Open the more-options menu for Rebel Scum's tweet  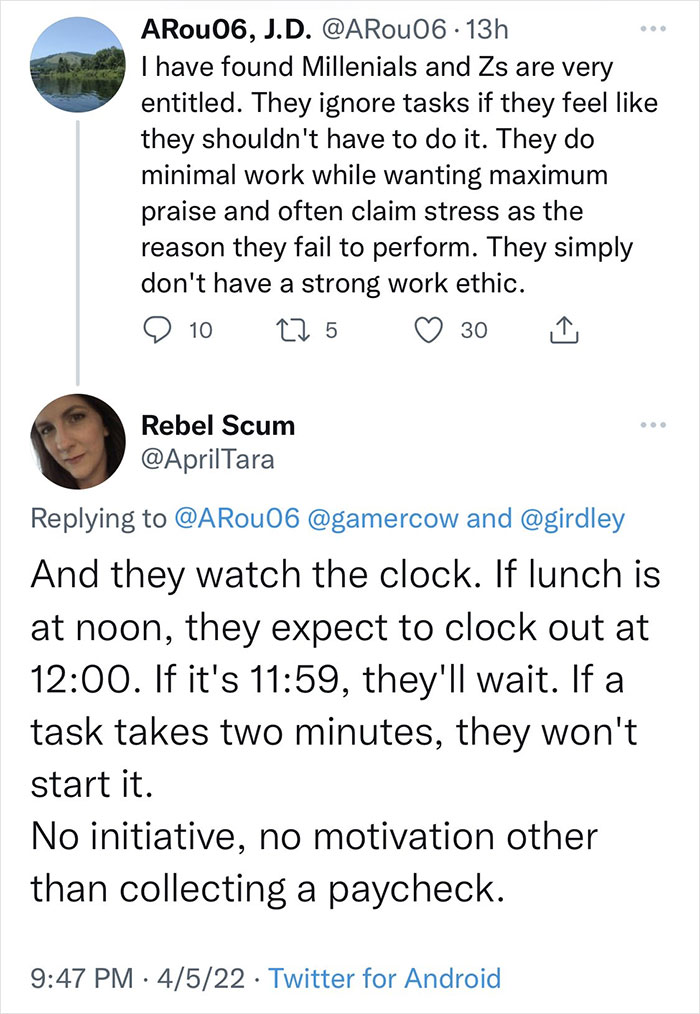(x=652, y=423)
